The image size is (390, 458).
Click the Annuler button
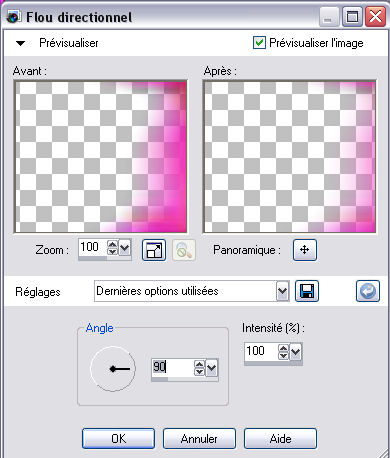click(x=199, y=439)
